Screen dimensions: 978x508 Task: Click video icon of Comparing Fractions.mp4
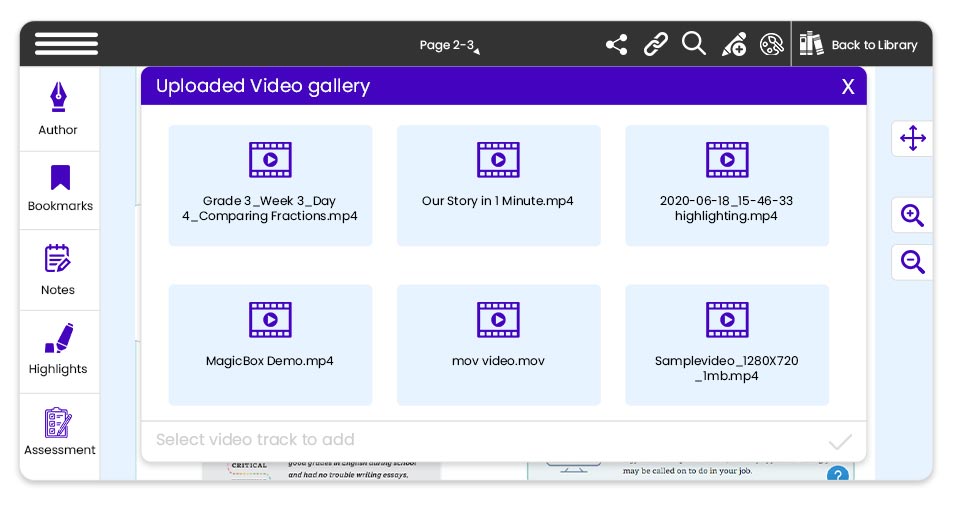coord(270,160)
